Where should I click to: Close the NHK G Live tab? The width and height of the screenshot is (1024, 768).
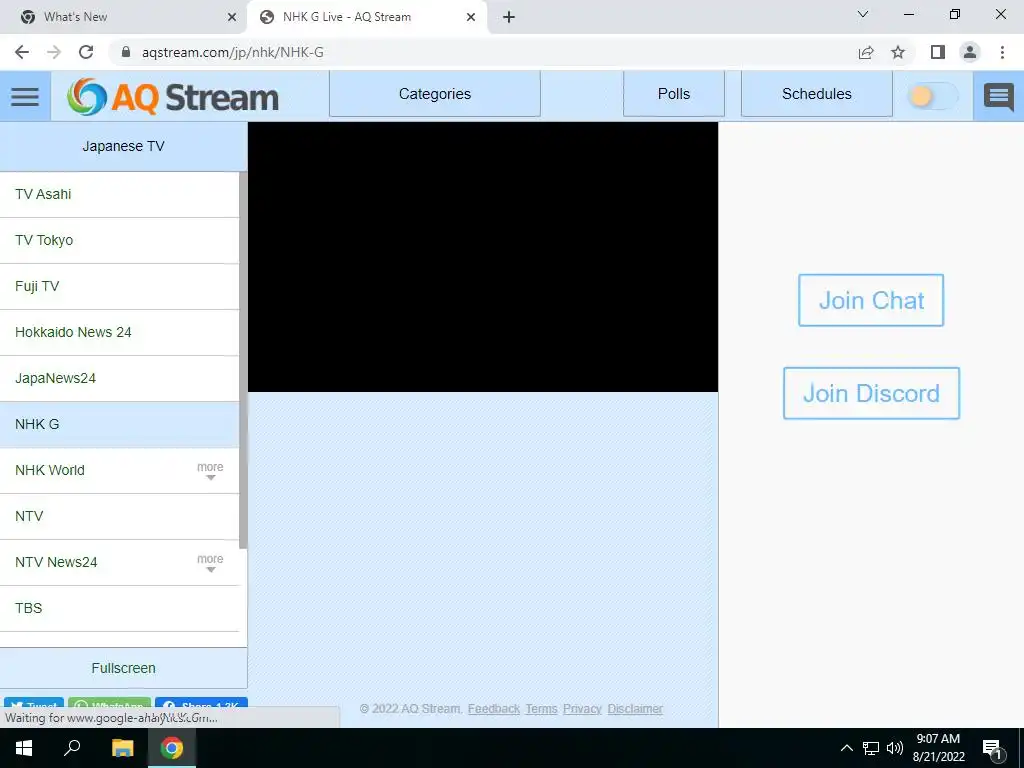click(x=471, y=17)
